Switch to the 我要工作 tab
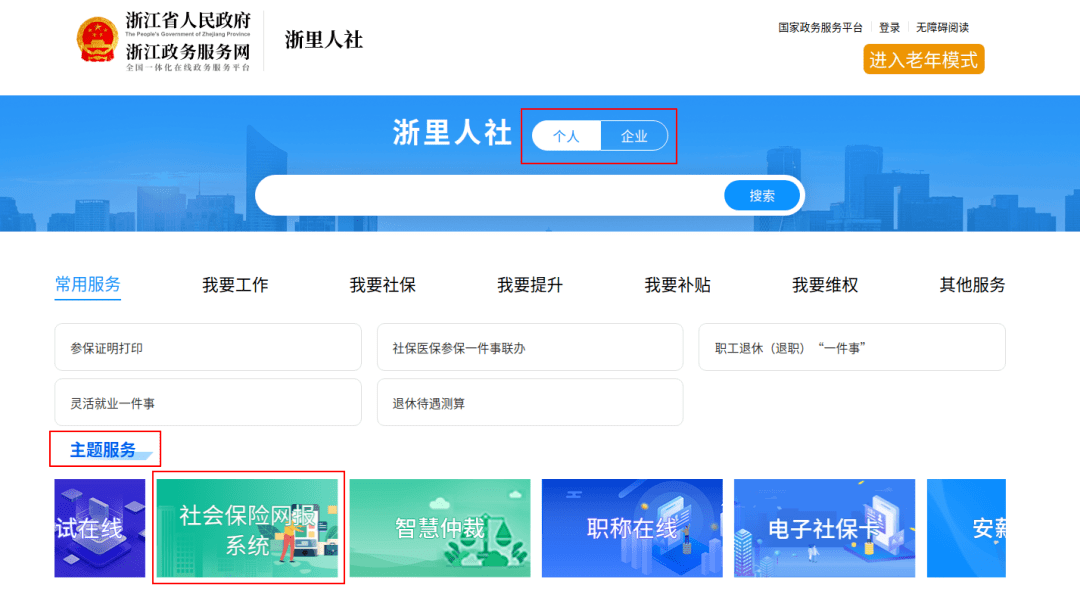 pyautogui.click(x=234, y=284)
